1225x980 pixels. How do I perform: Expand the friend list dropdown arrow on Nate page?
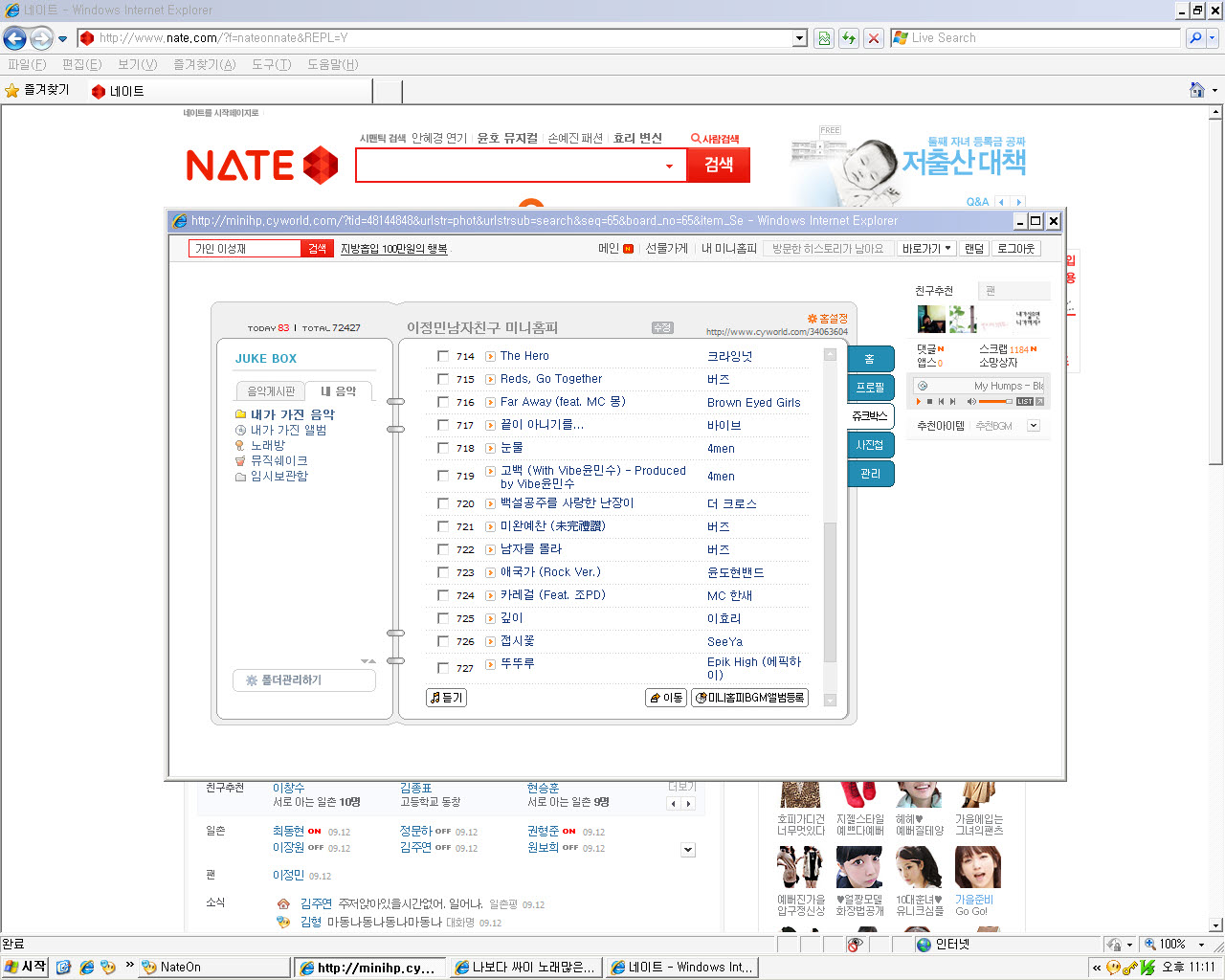(688, 850)
